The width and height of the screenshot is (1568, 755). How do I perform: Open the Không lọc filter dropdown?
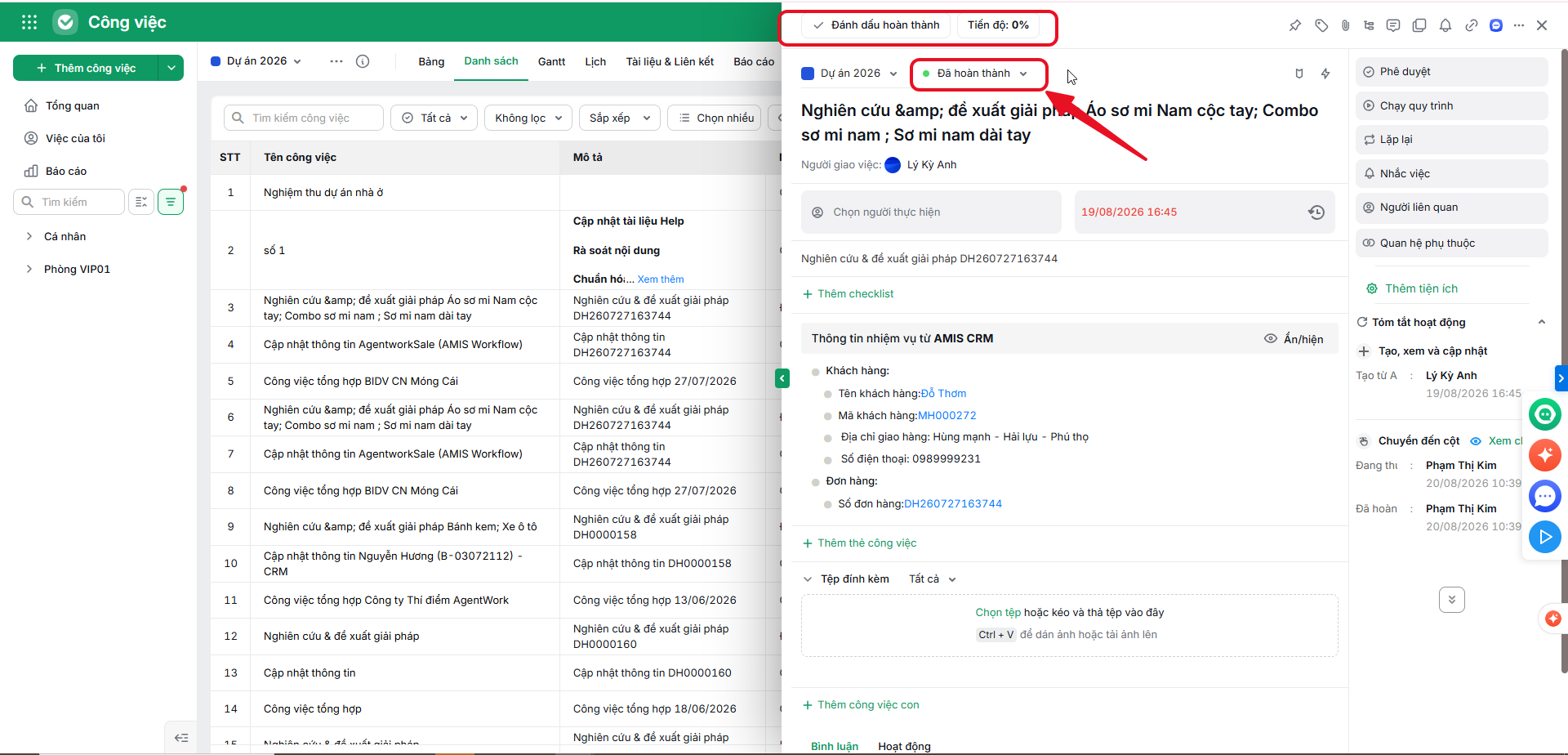click(x=528, y=118)
